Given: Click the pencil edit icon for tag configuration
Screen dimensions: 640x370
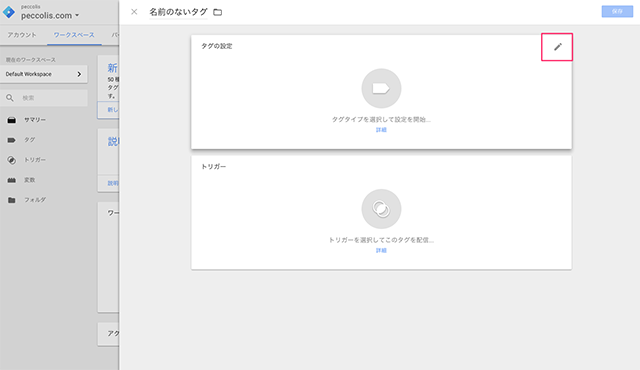Looking at the screenshot, I should [x=558, y=47].
